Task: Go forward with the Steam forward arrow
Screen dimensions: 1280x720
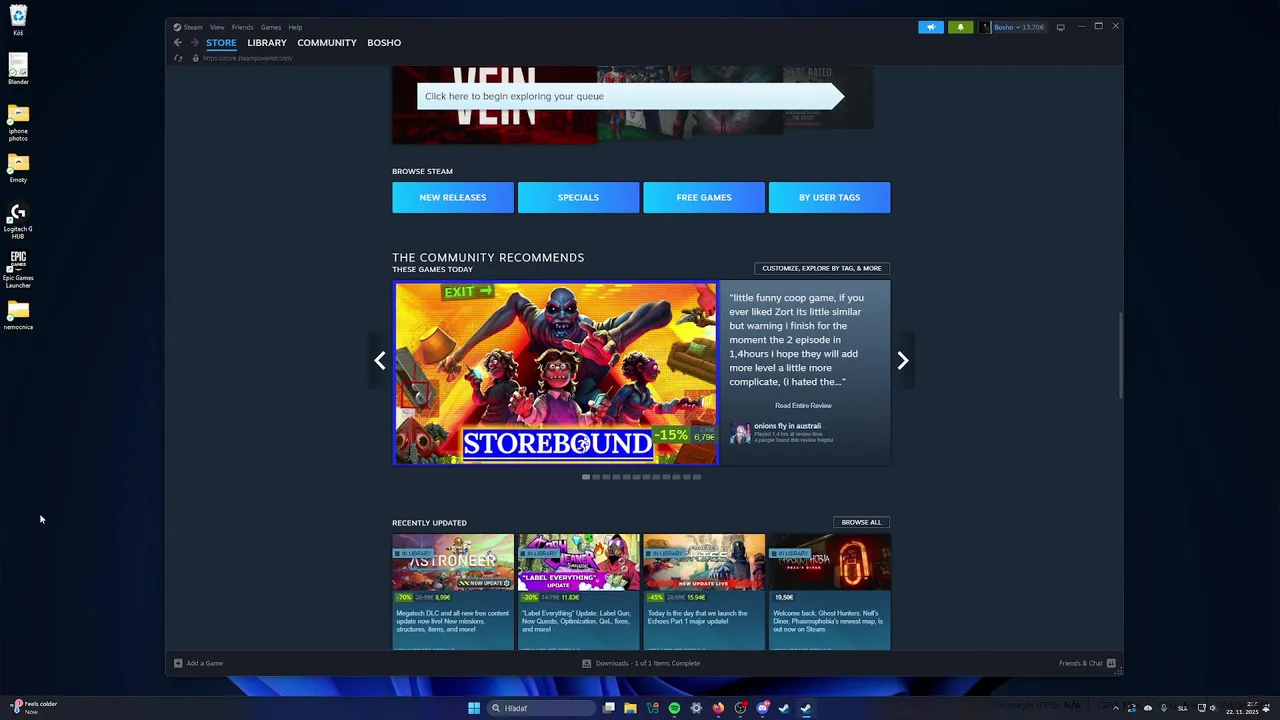Action: [194, 42]
